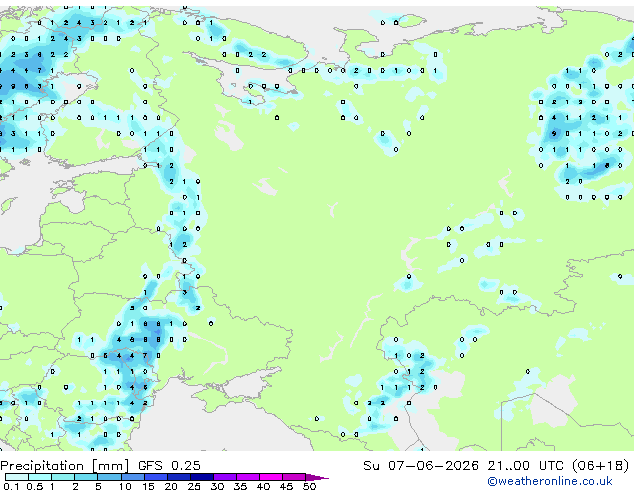Viewport: 634px width, 490px height.
Task: Click the '30' legend scale label
Action: point(217,486)
